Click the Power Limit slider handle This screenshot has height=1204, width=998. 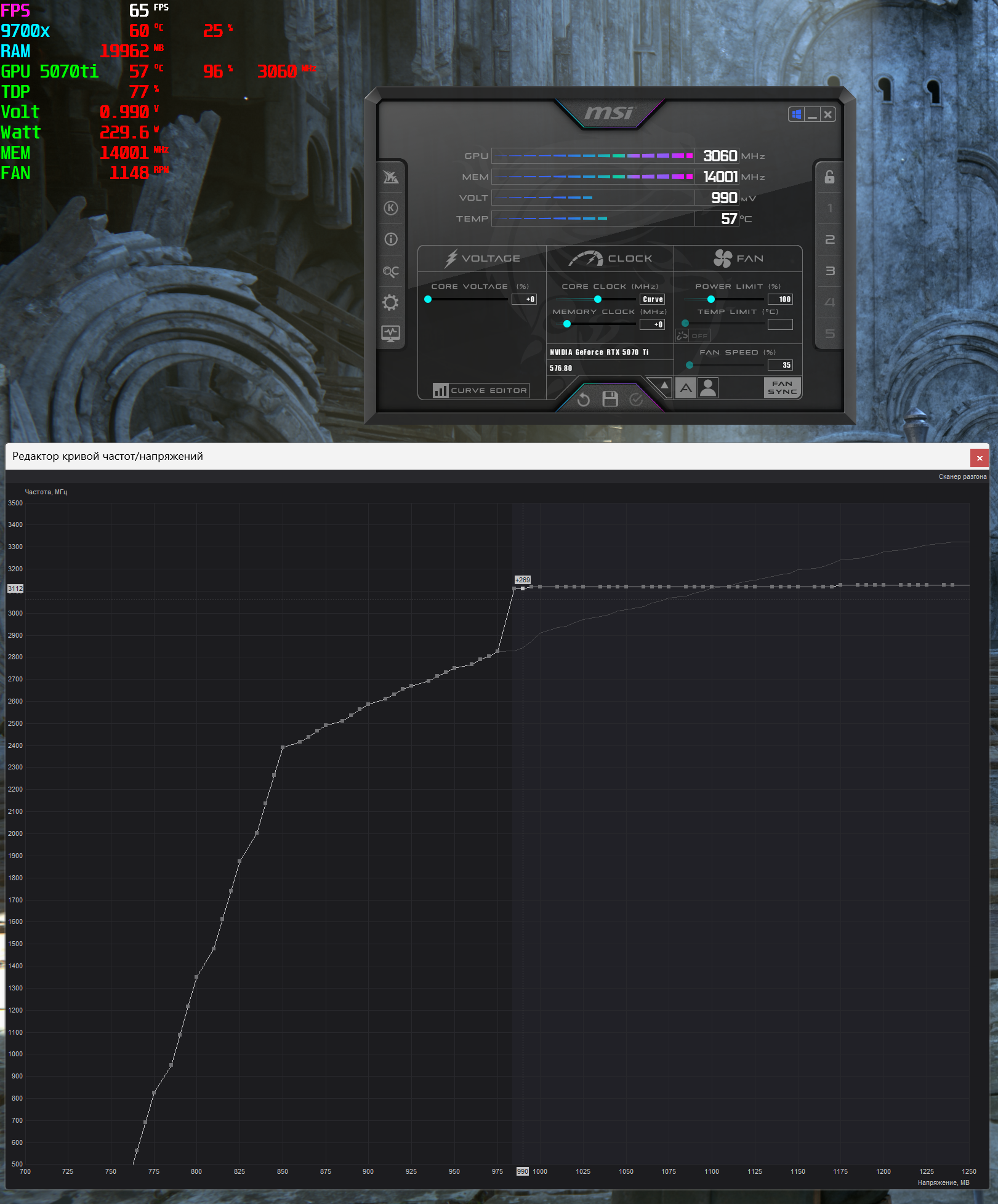[711, 299]
